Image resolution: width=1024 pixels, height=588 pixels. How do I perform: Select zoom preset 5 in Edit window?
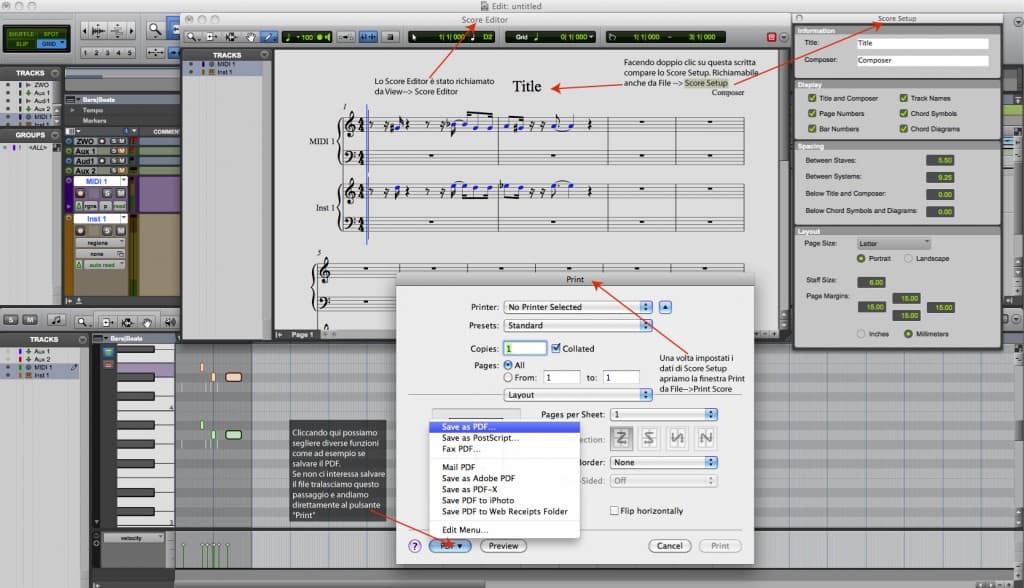pyautogui.click(x=129, y=52)
